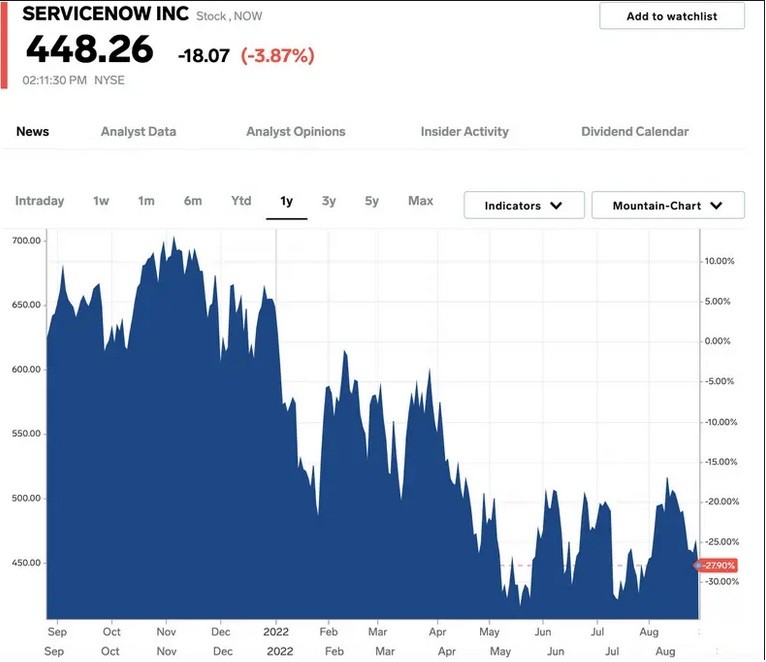Show the 5y price history
Viewport: 766px width, 662px height.
[x=372, y=201]
